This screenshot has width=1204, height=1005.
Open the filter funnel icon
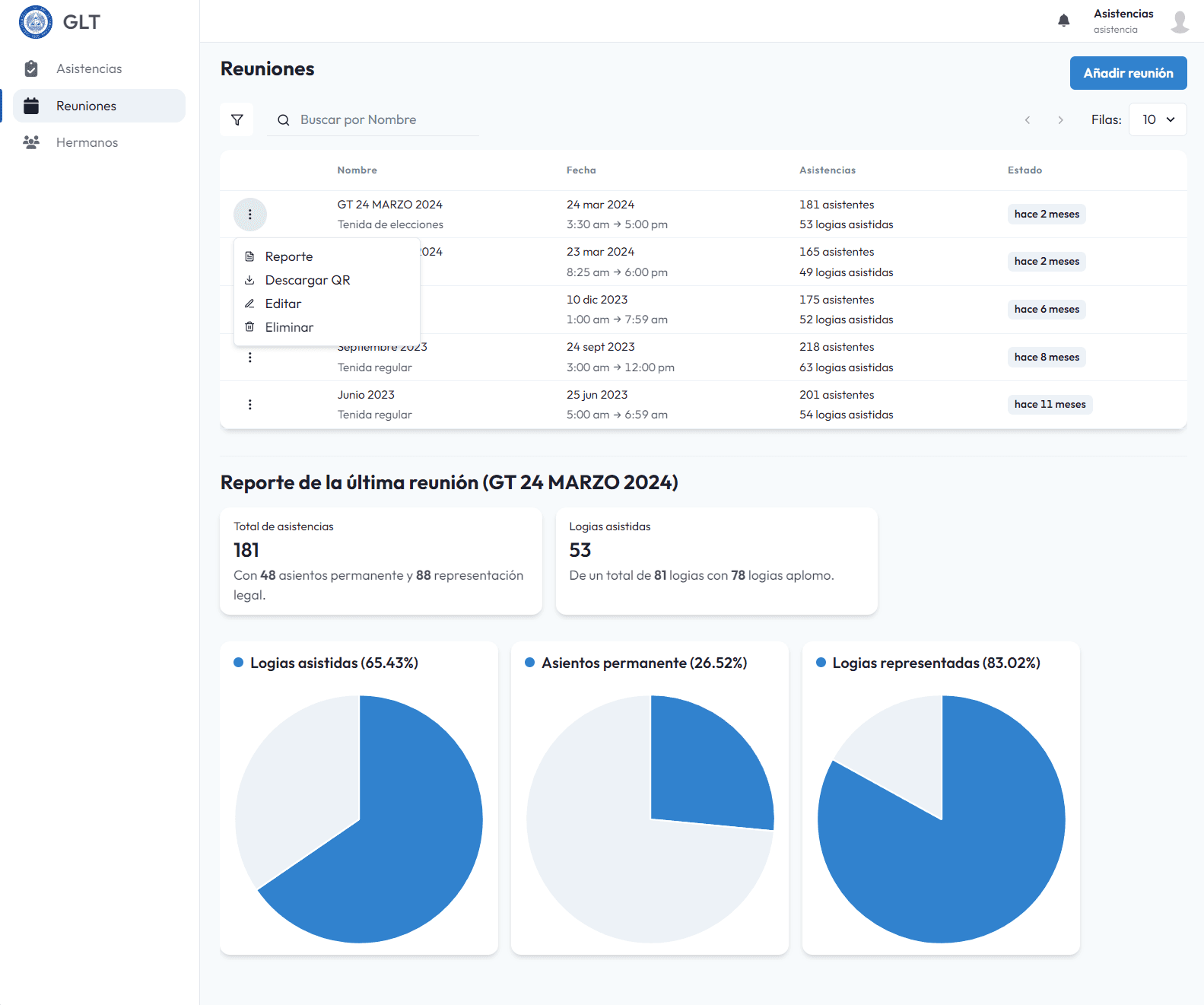(237, 120)
